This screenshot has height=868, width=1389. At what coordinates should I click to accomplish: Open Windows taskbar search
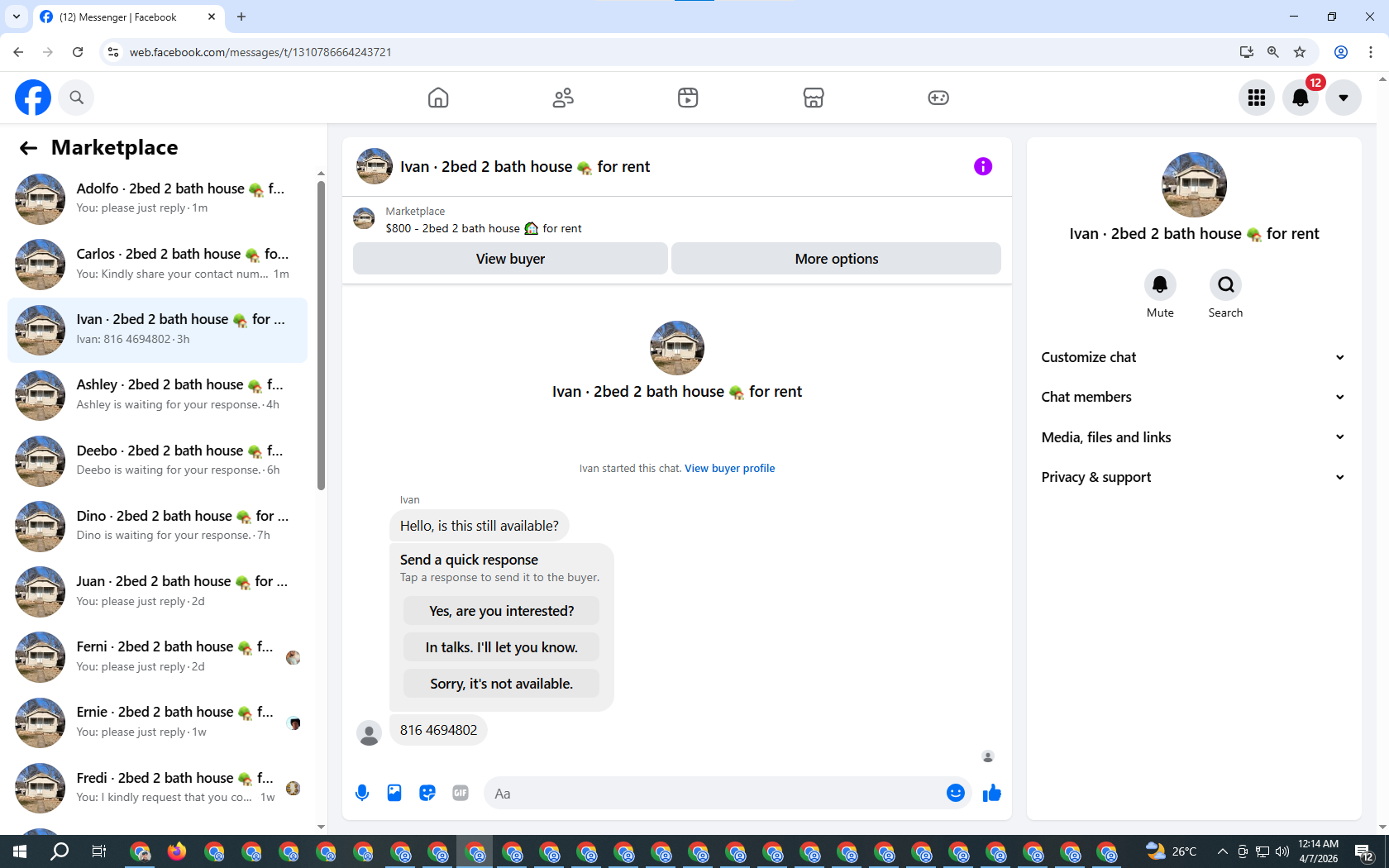[60, 851]
